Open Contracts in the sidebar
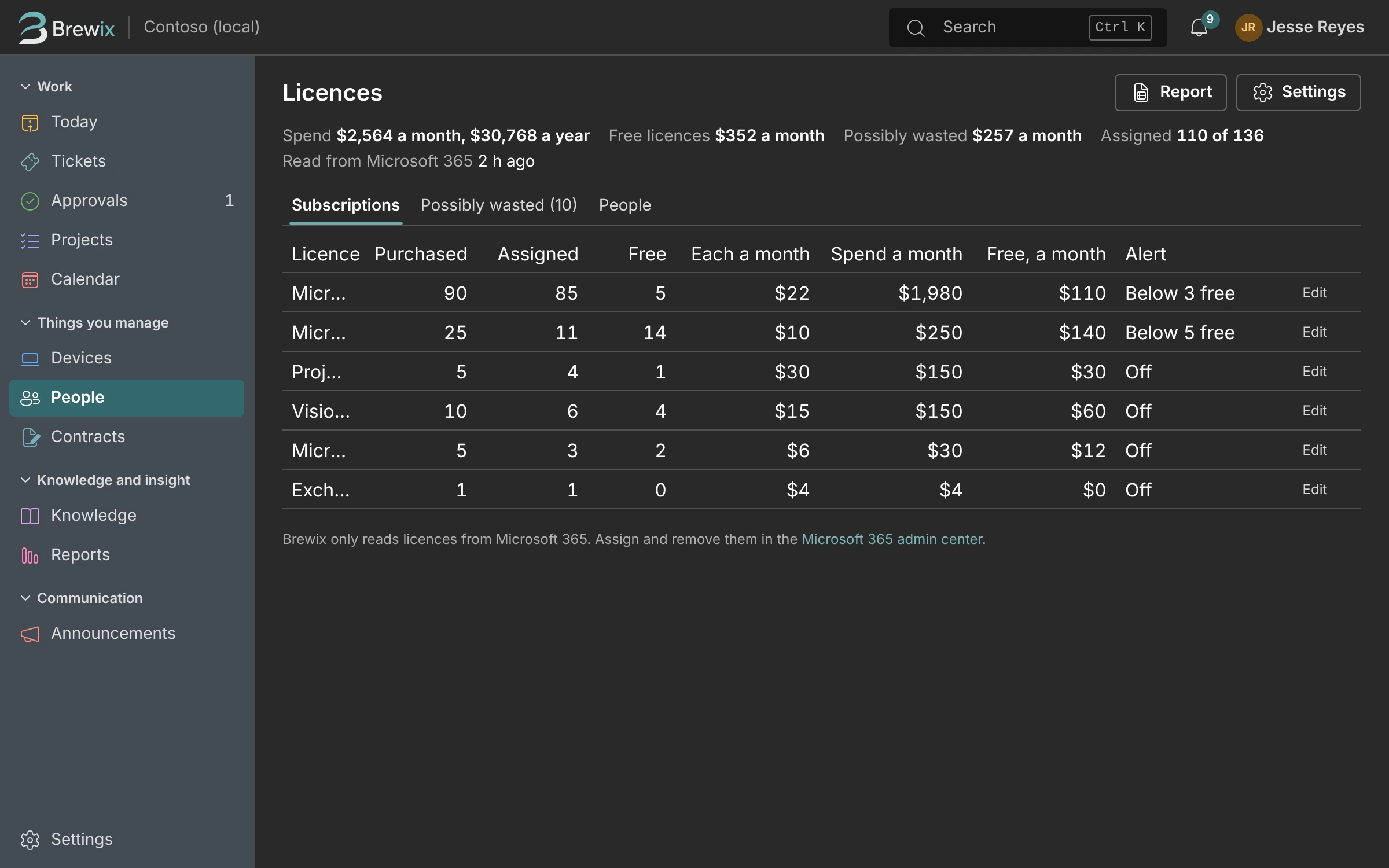Screen dimensions: 1389x868 pyautogui.click(x=127, y=437)
